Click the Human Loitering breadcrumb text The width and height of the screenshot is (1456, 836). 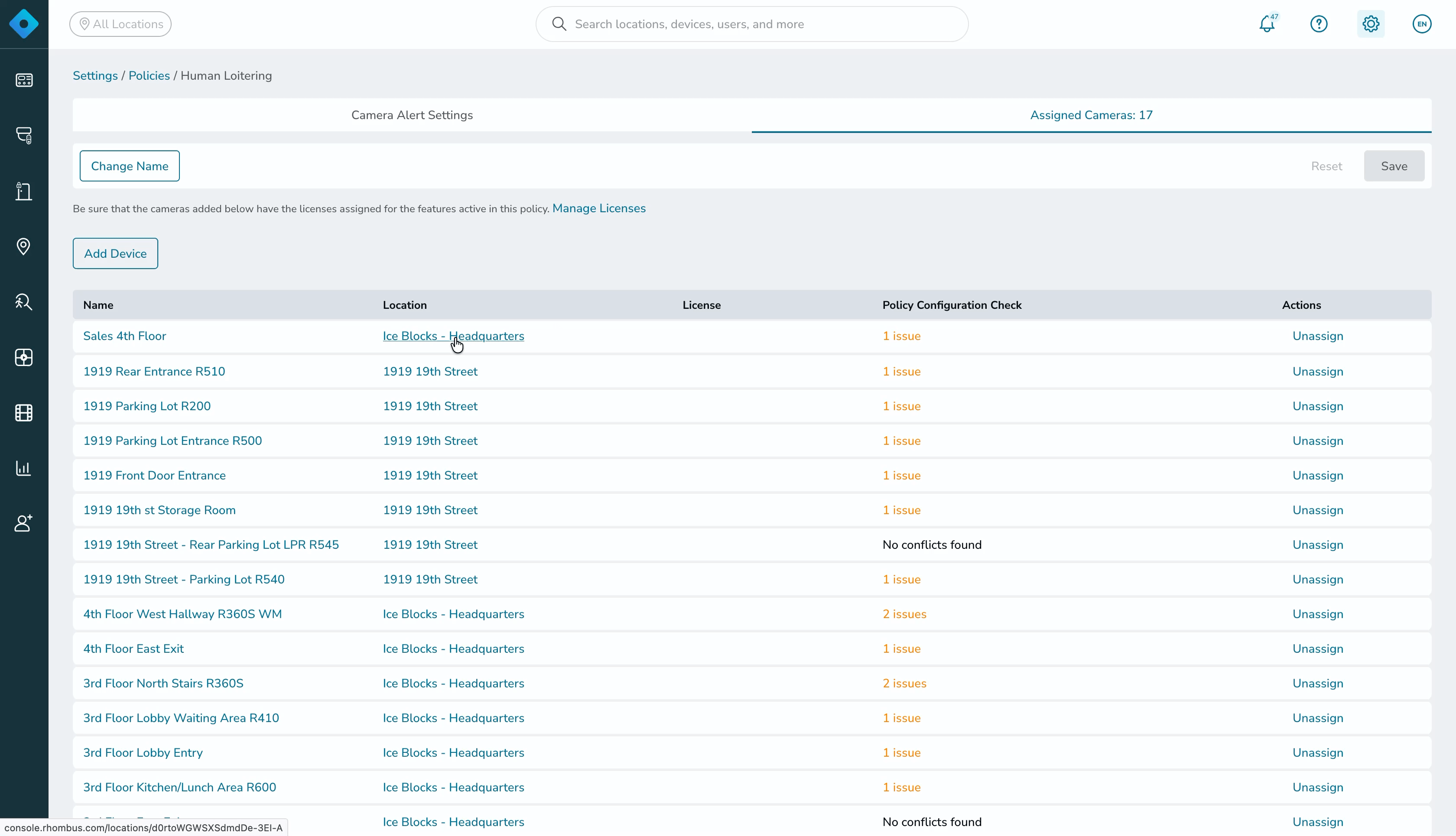(x=226, y=76)
